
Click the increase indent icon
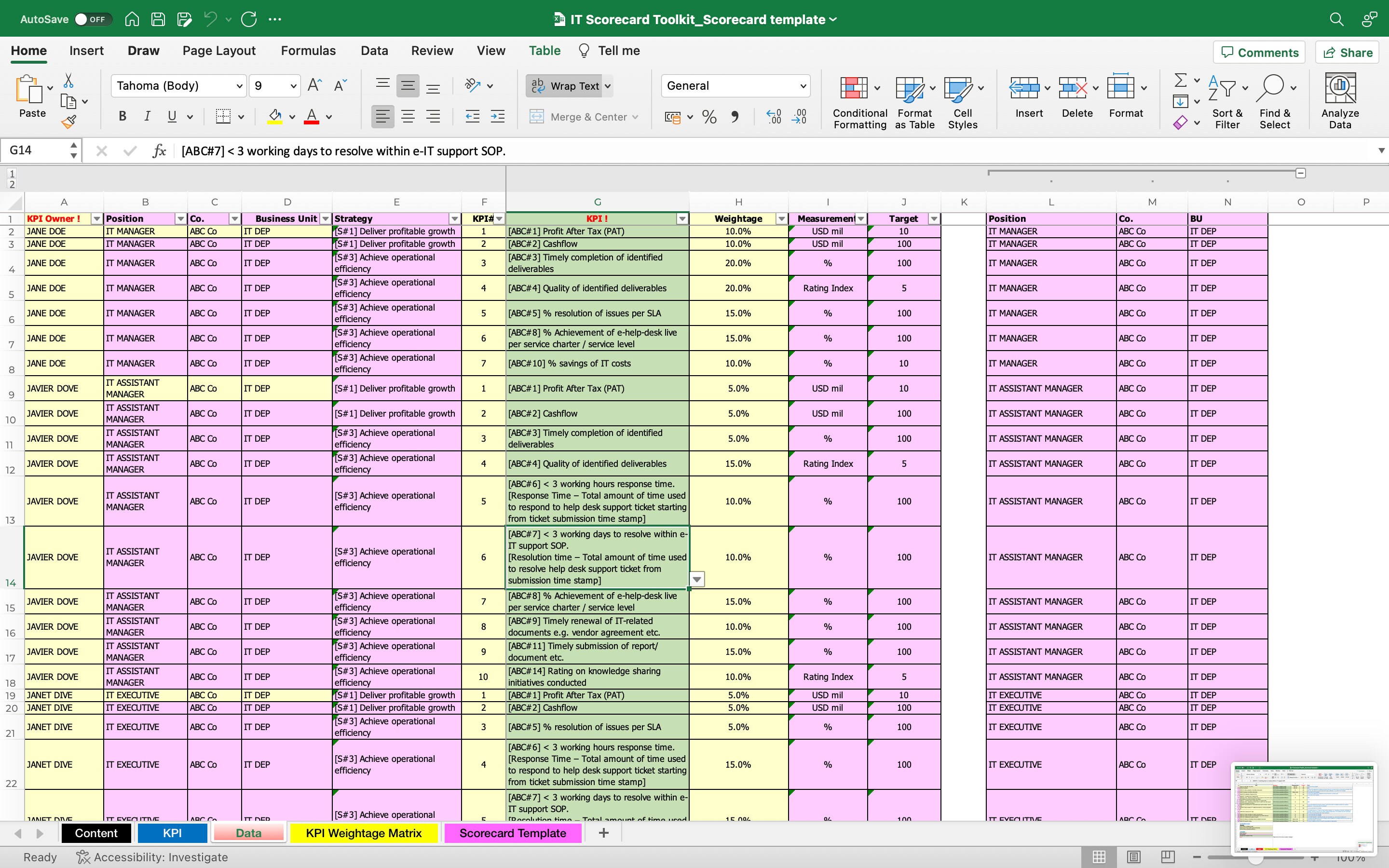(498, 117)
